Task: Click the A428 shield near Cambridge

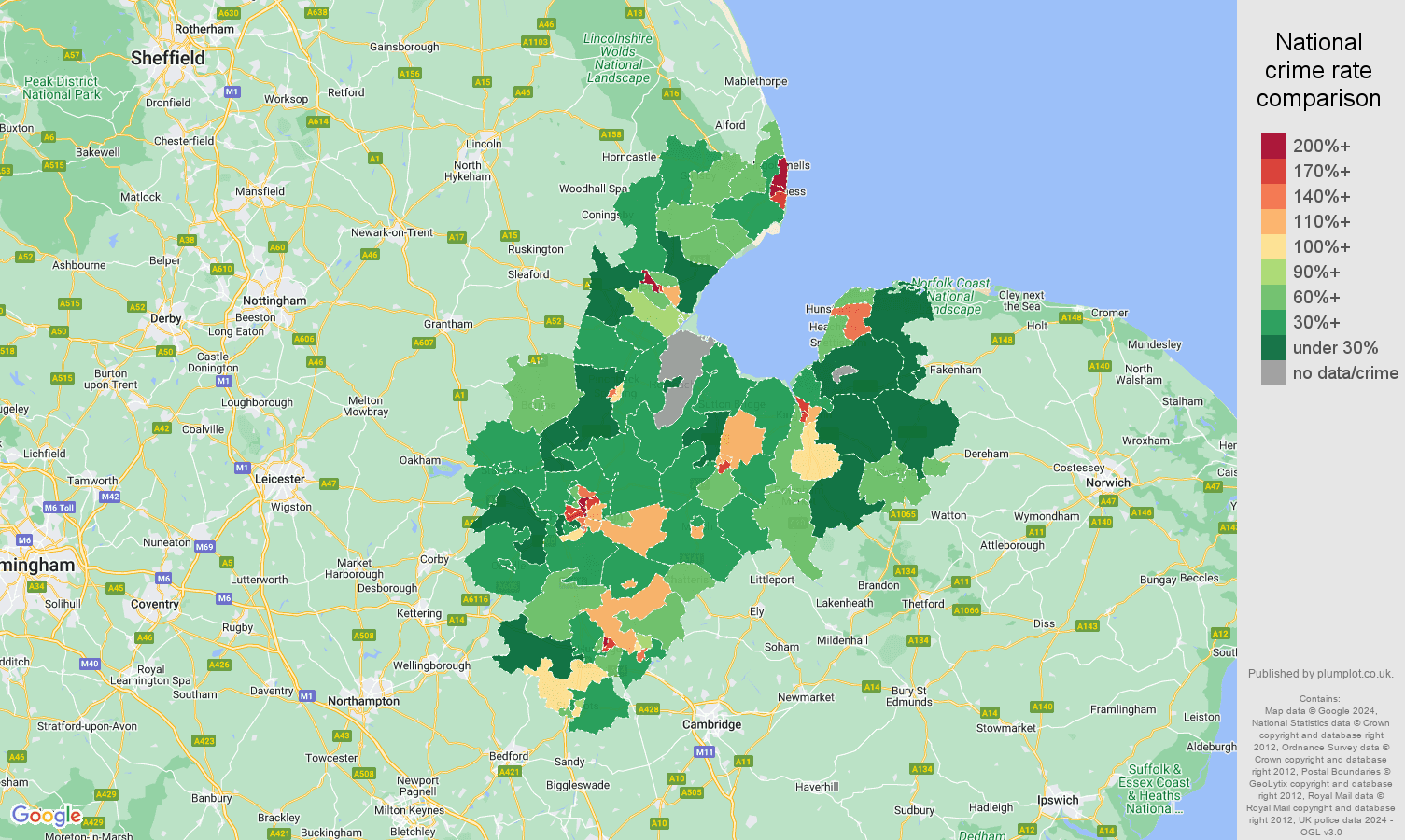Action: [648, 709]
